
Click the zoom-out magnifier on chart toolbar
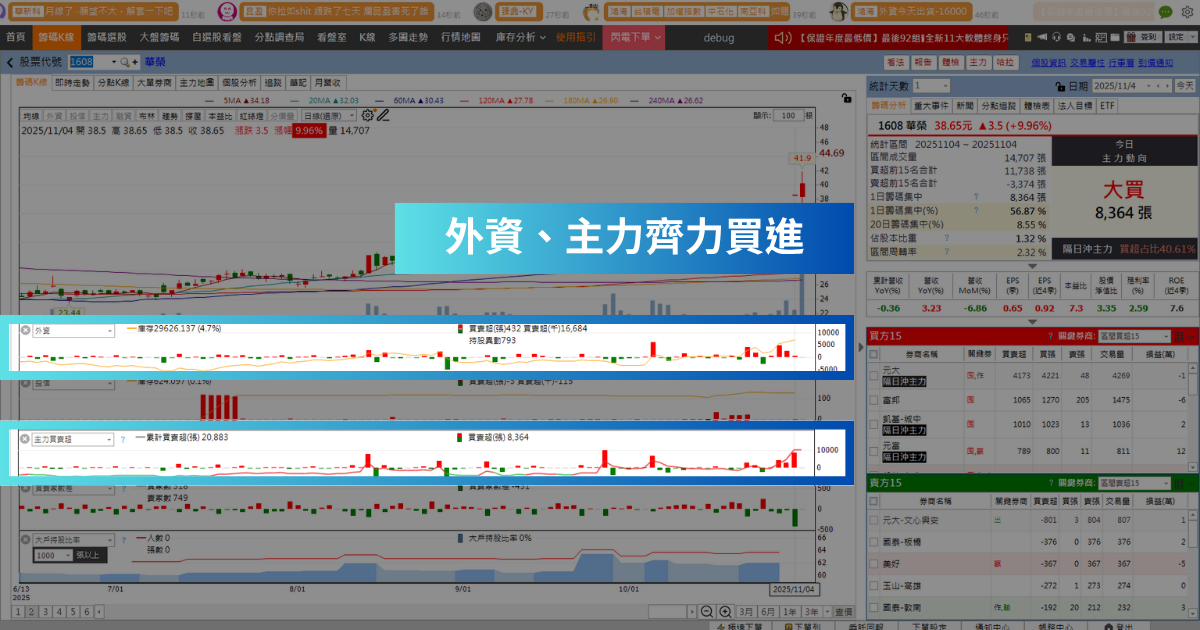click(x=706, y=611)
